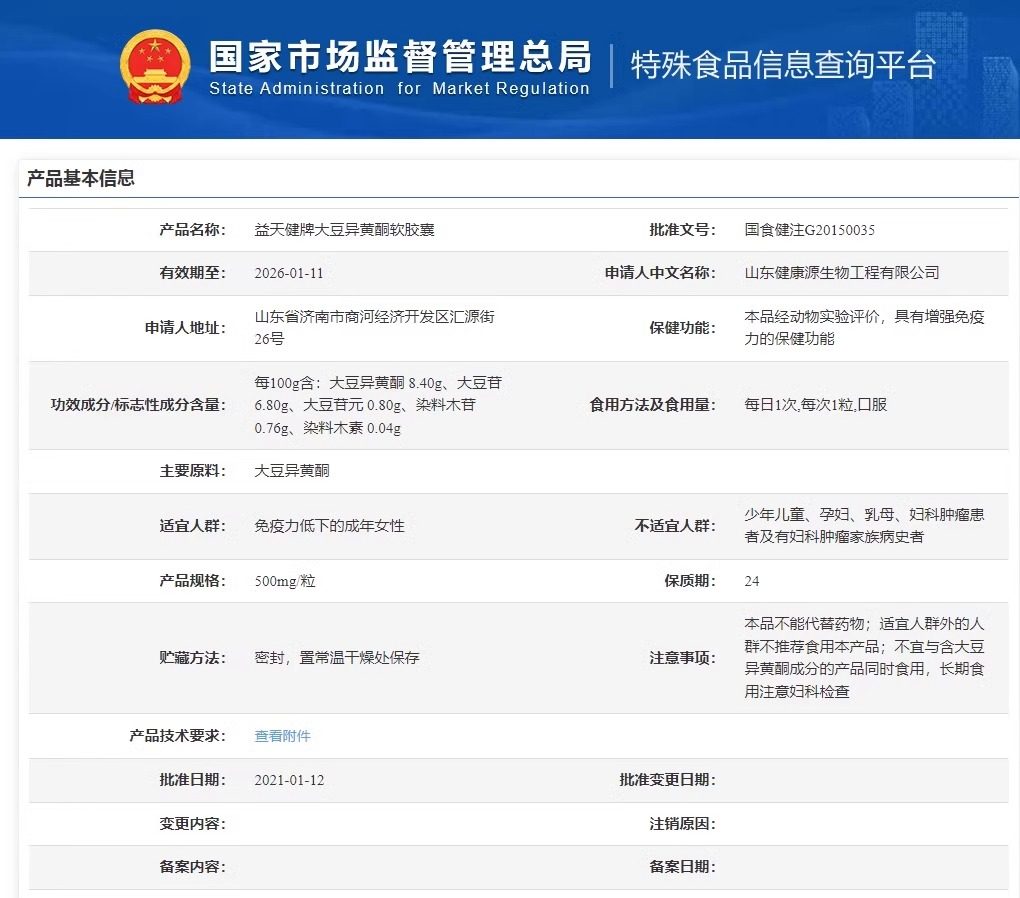Click the 特殊食品信息查询平台 title
Image resolution: width=1020 pixels, height=898 pixels.
784,64
